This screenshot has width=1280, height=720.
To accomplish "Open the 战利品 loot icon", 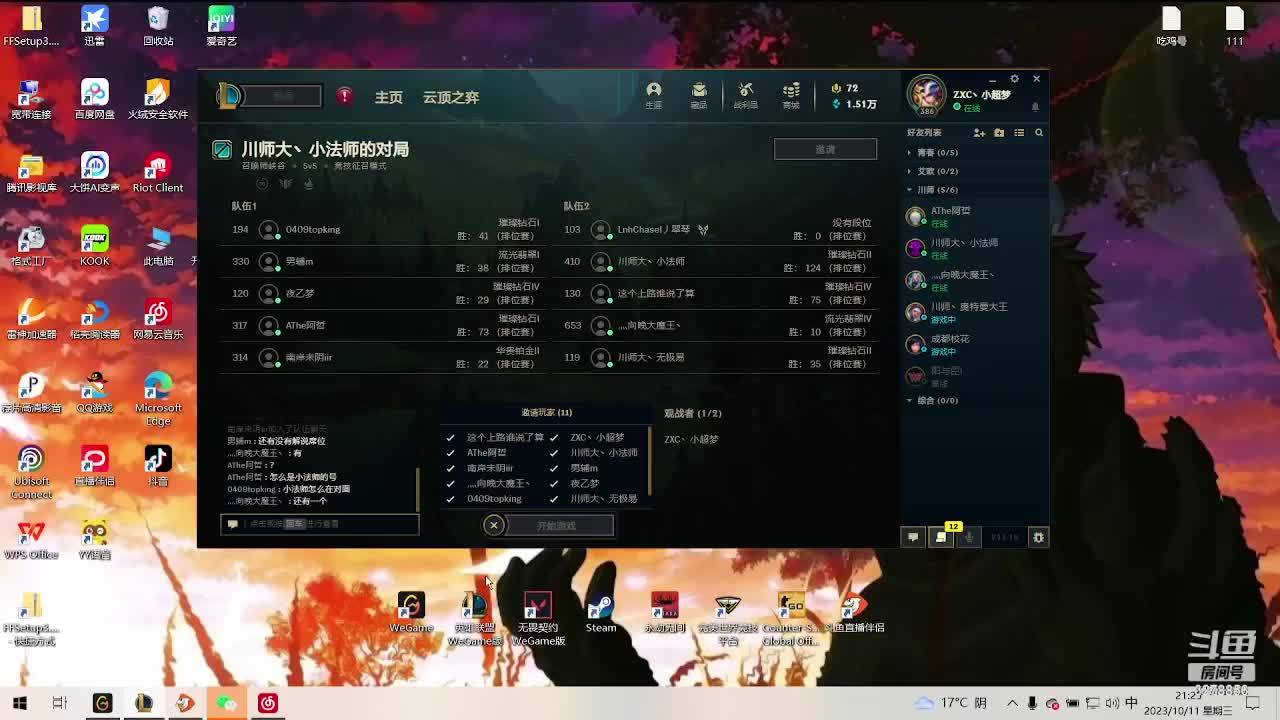I will (745, 94).
